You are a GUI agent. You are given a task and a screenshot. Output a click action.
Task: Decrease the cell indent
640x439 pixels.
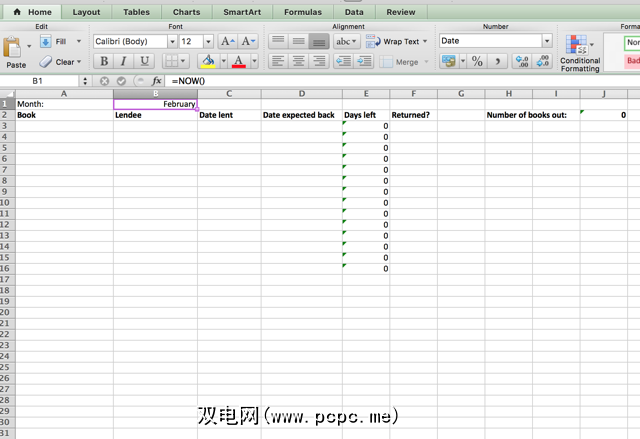[343, 62]
